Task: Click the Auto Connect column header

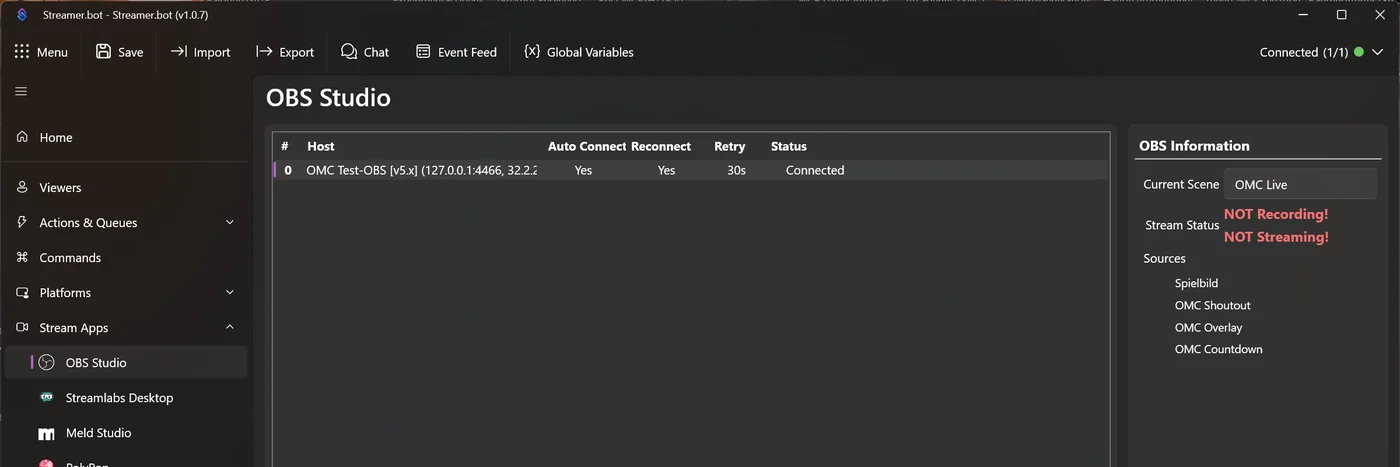Action: (x=587, y=146)
